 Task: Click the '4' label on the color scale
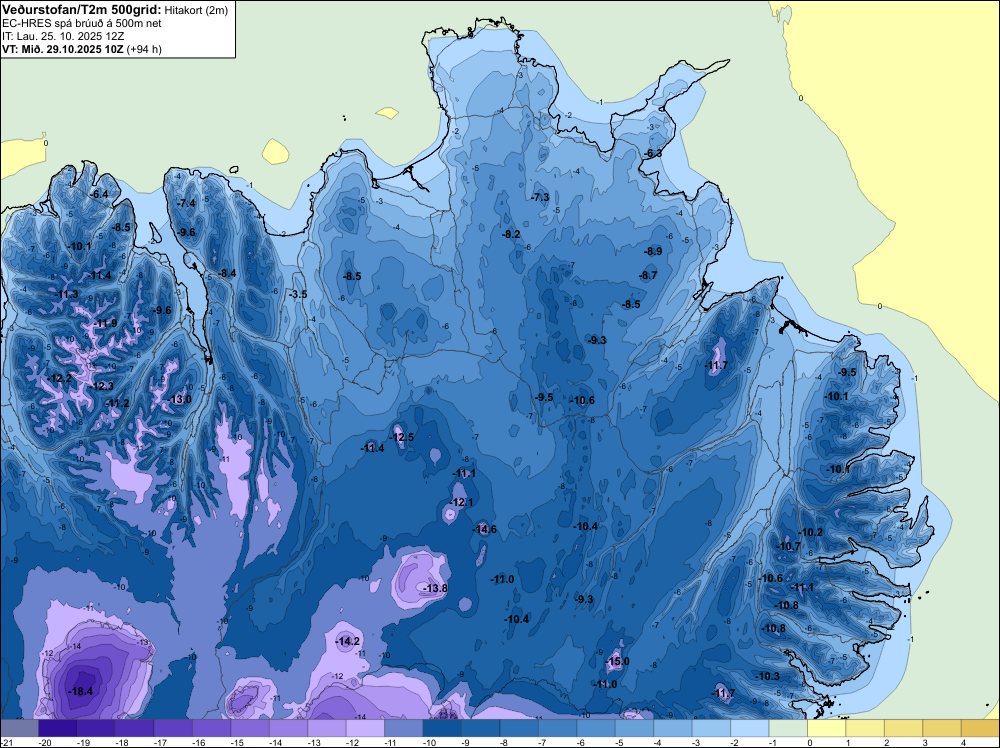click(963, 743)
